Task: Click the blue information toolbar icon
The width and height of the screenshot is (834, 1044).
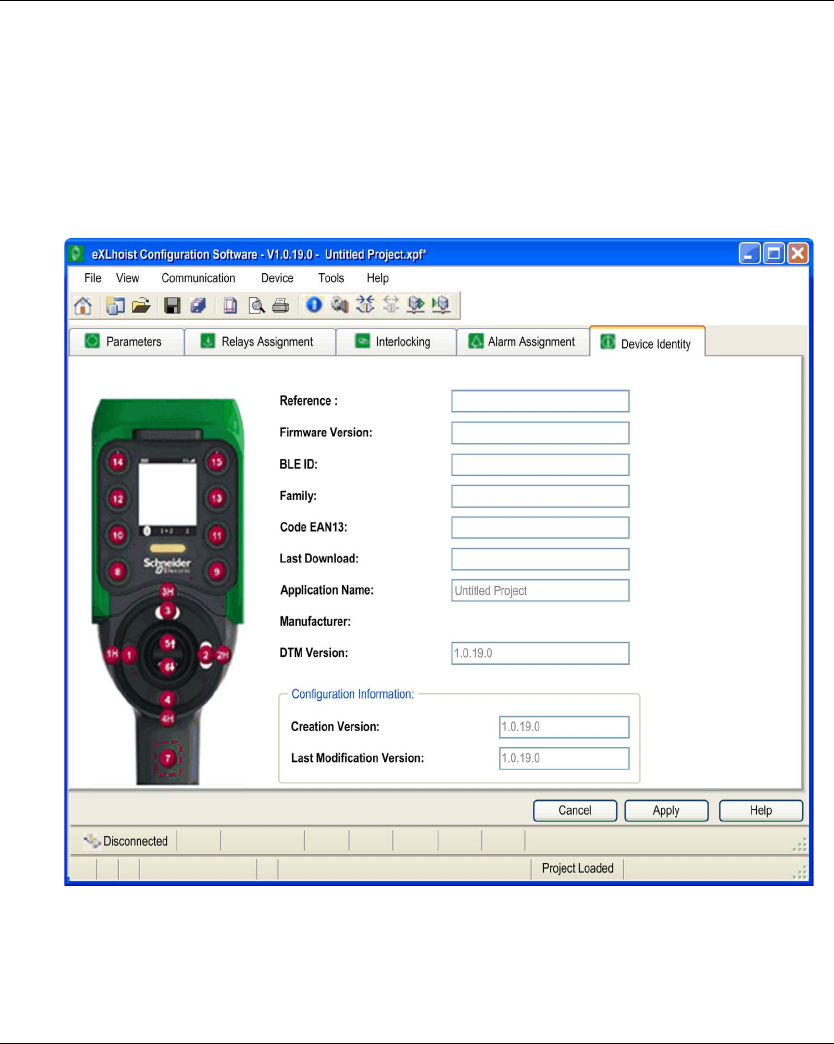Action: pos(313,305)
